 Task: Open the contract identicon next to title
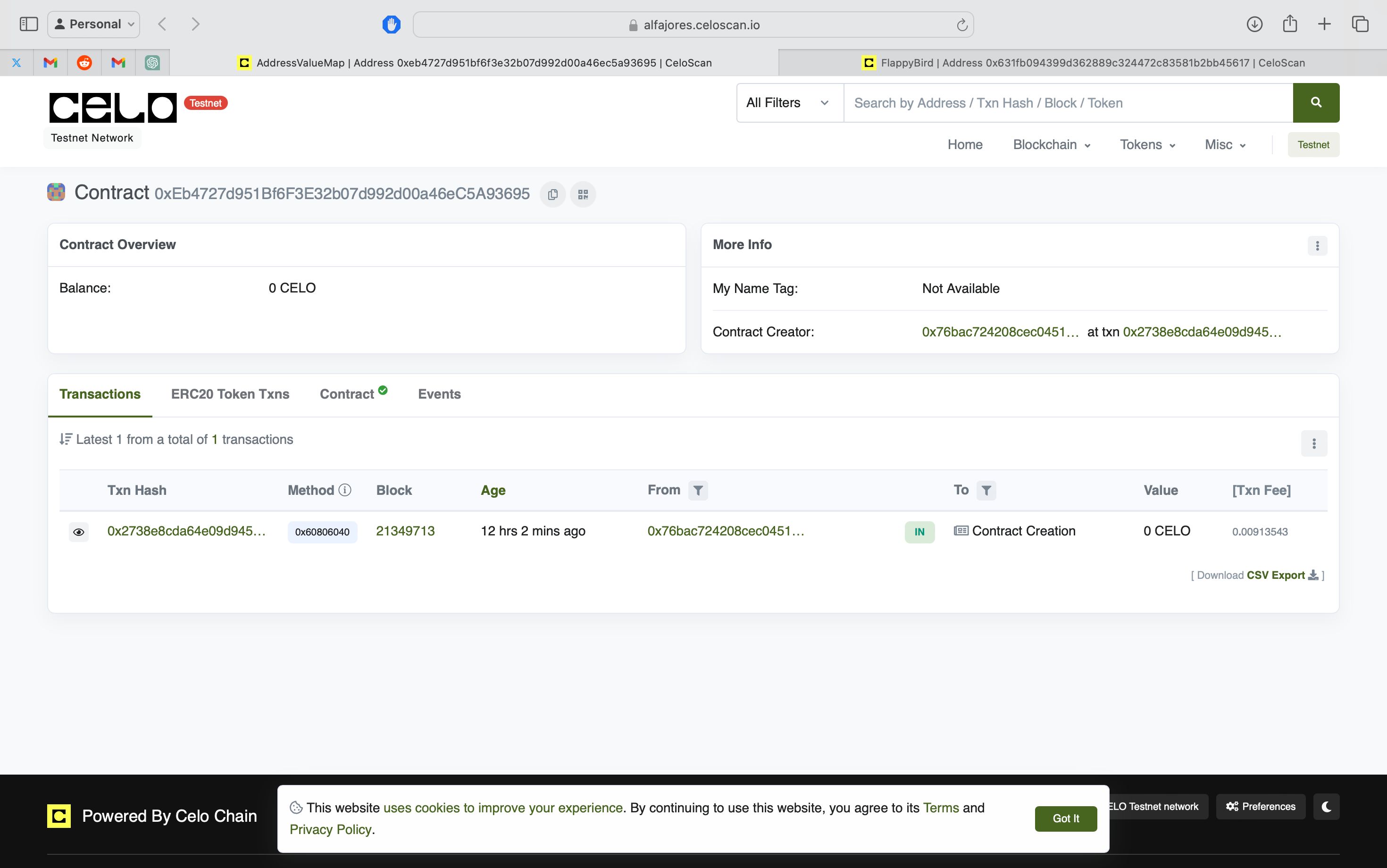point(56,192)
